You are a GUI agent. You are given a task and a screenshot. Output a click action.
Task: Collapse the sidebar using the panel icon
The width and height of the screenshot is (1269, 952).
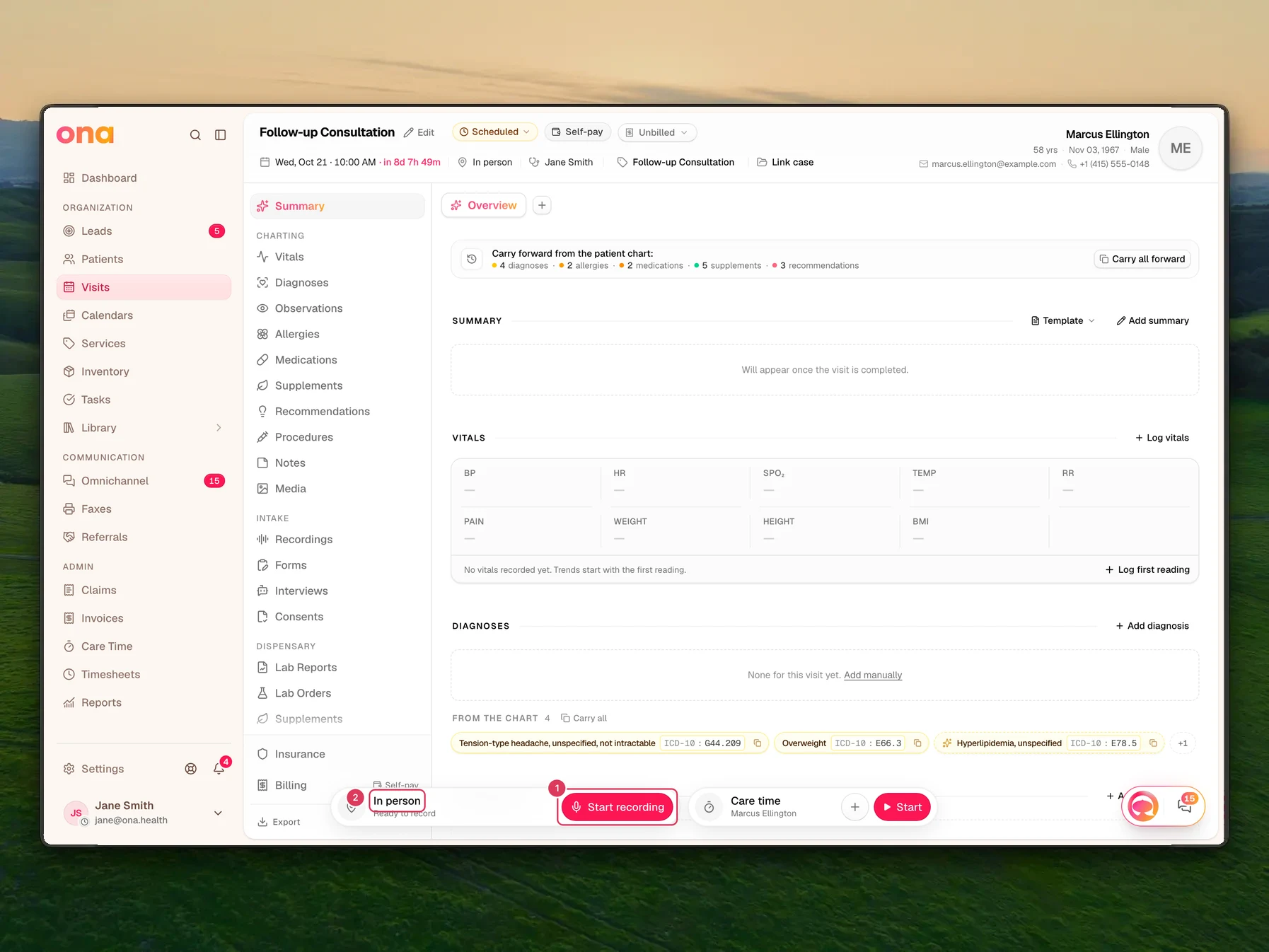(221, 135)
